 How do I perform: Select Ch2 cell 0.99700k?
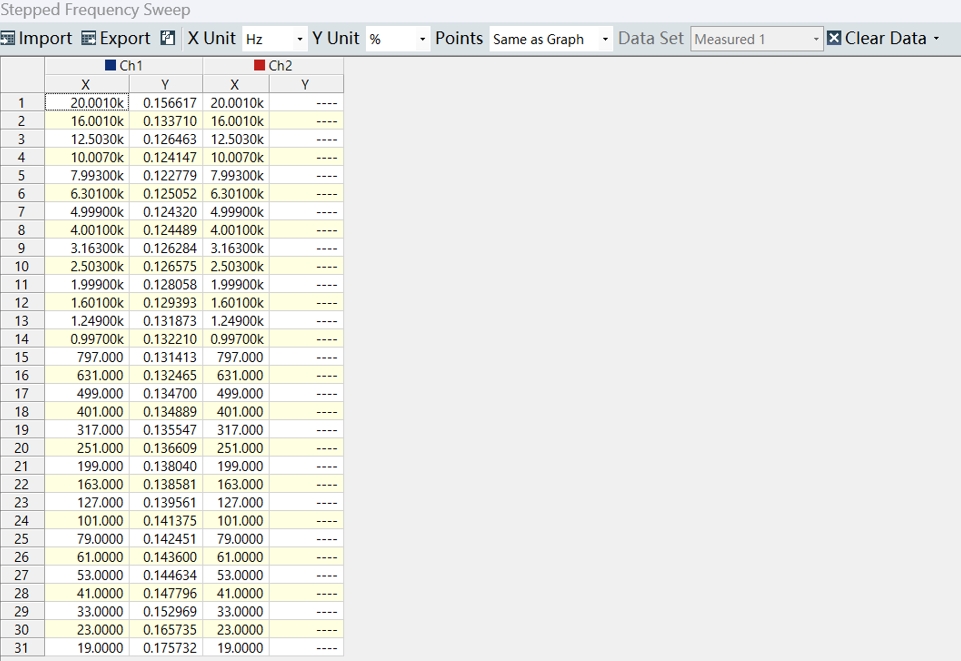pyautogui.click(x=236, y=339)
